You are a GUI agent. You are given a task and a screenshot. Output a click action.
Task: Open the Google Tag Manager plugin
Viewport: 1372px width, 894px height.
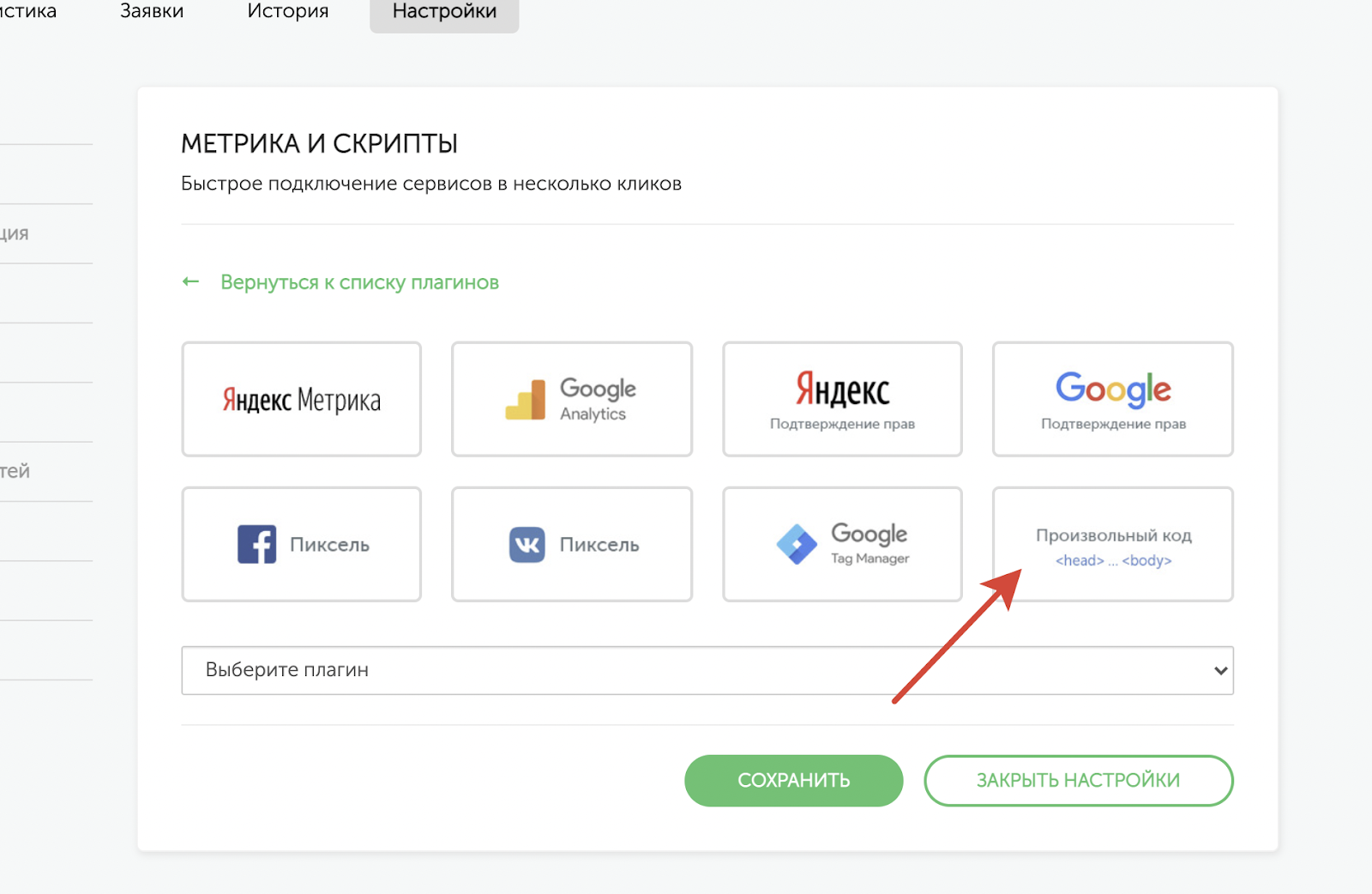[x=842, y=545]
